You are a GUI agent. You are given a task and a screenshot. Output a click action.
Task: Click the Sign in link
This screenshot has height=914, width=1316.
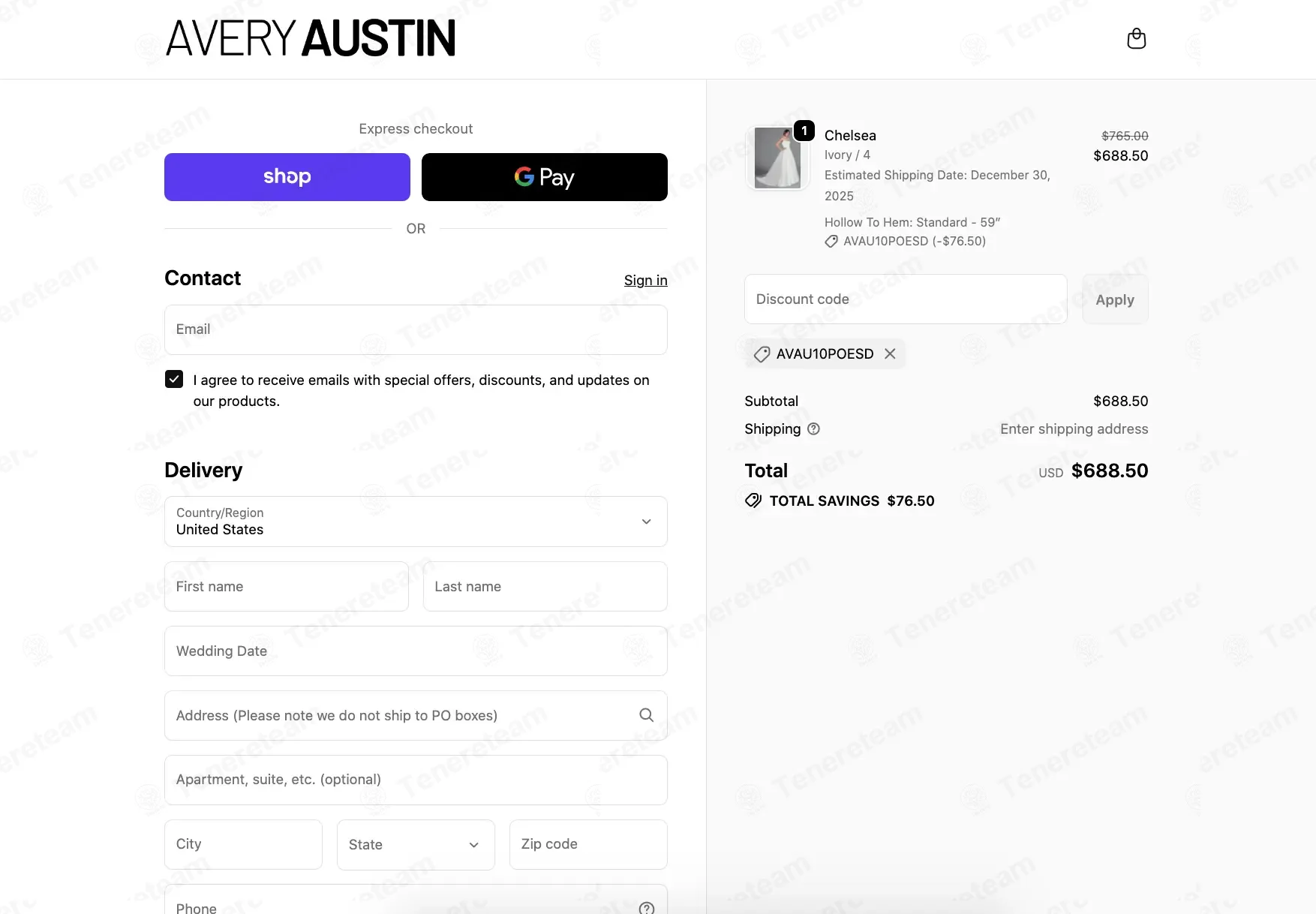point(645,280)
